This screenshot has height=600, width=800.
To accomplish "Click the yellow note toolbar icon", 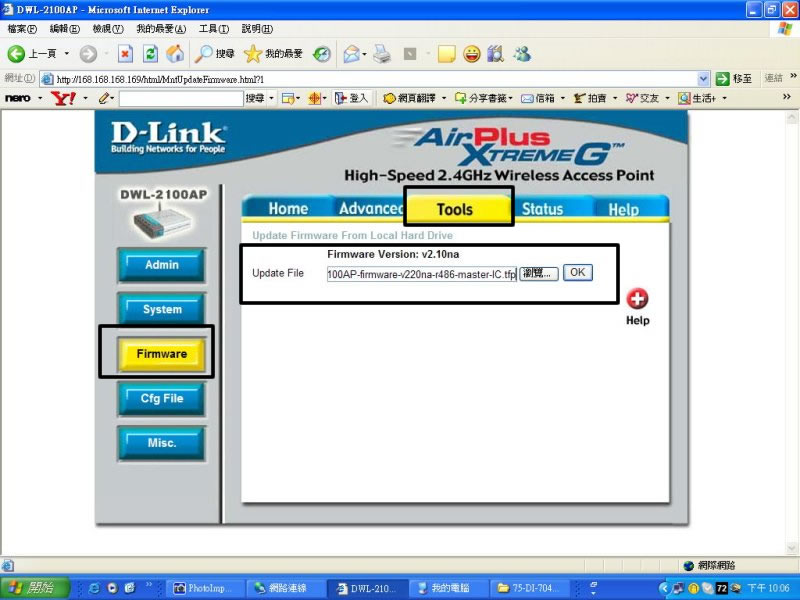I will pyautogui.click(x=446, y=54).
